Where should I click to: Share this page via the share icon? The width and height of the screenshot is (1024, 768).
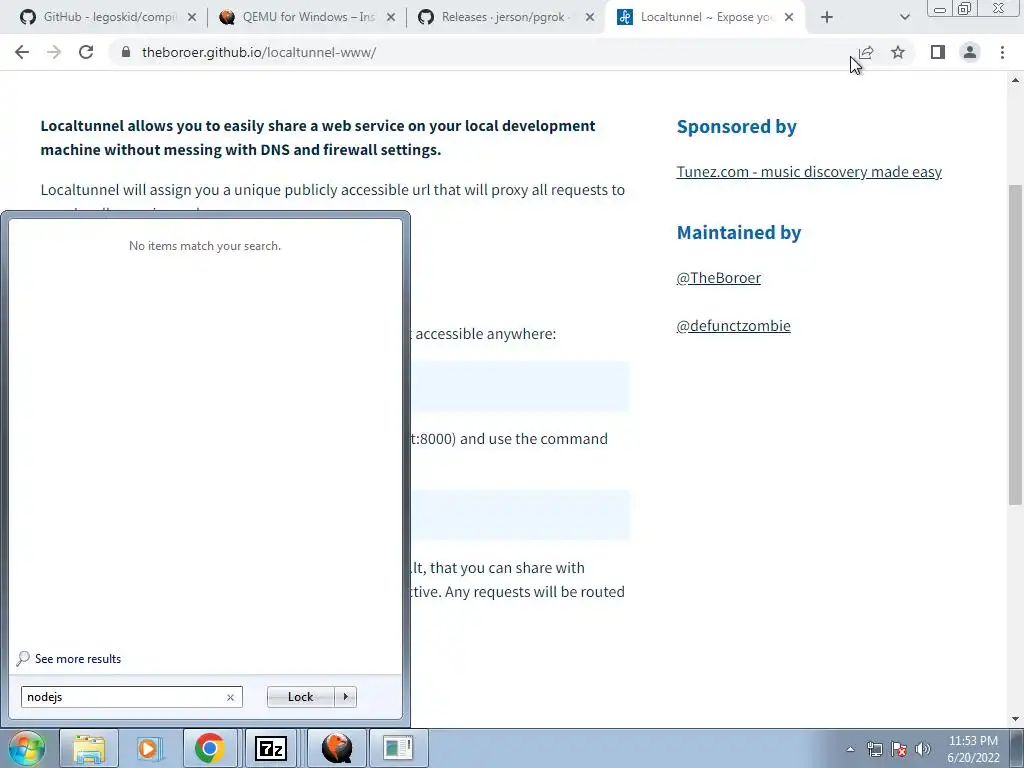pyautogui.click(x=866, y=52)
